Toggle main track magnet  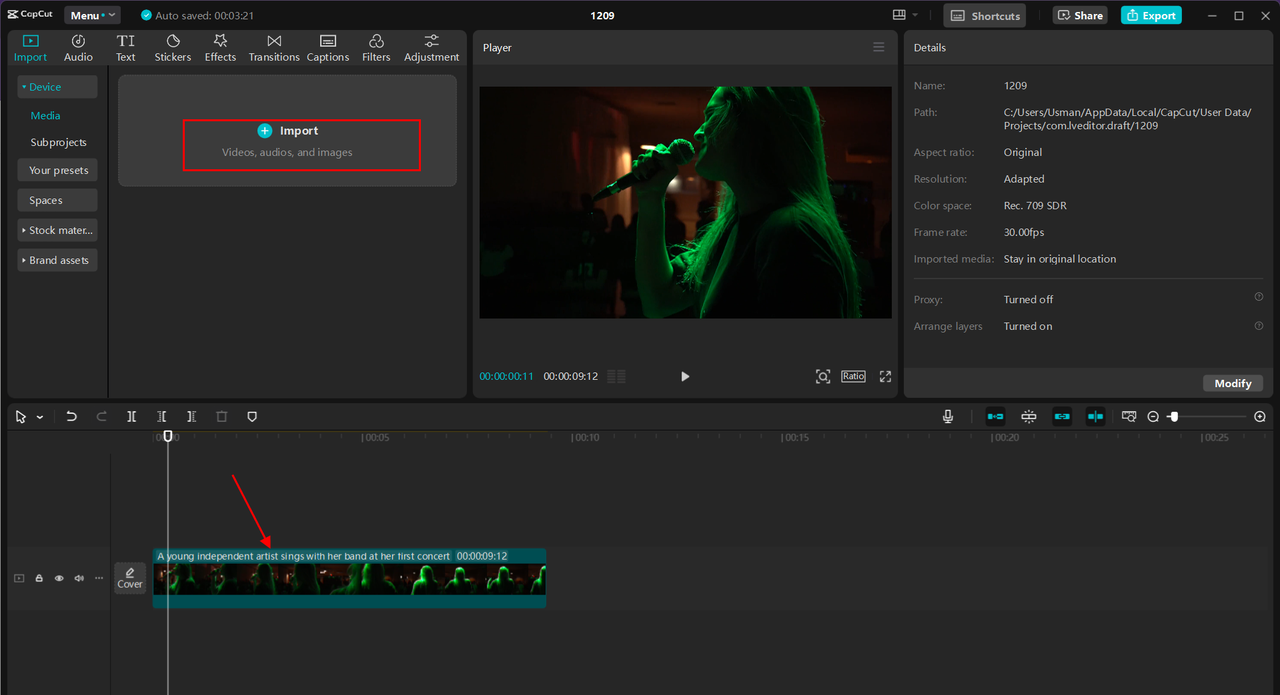[x=996, y=416]
